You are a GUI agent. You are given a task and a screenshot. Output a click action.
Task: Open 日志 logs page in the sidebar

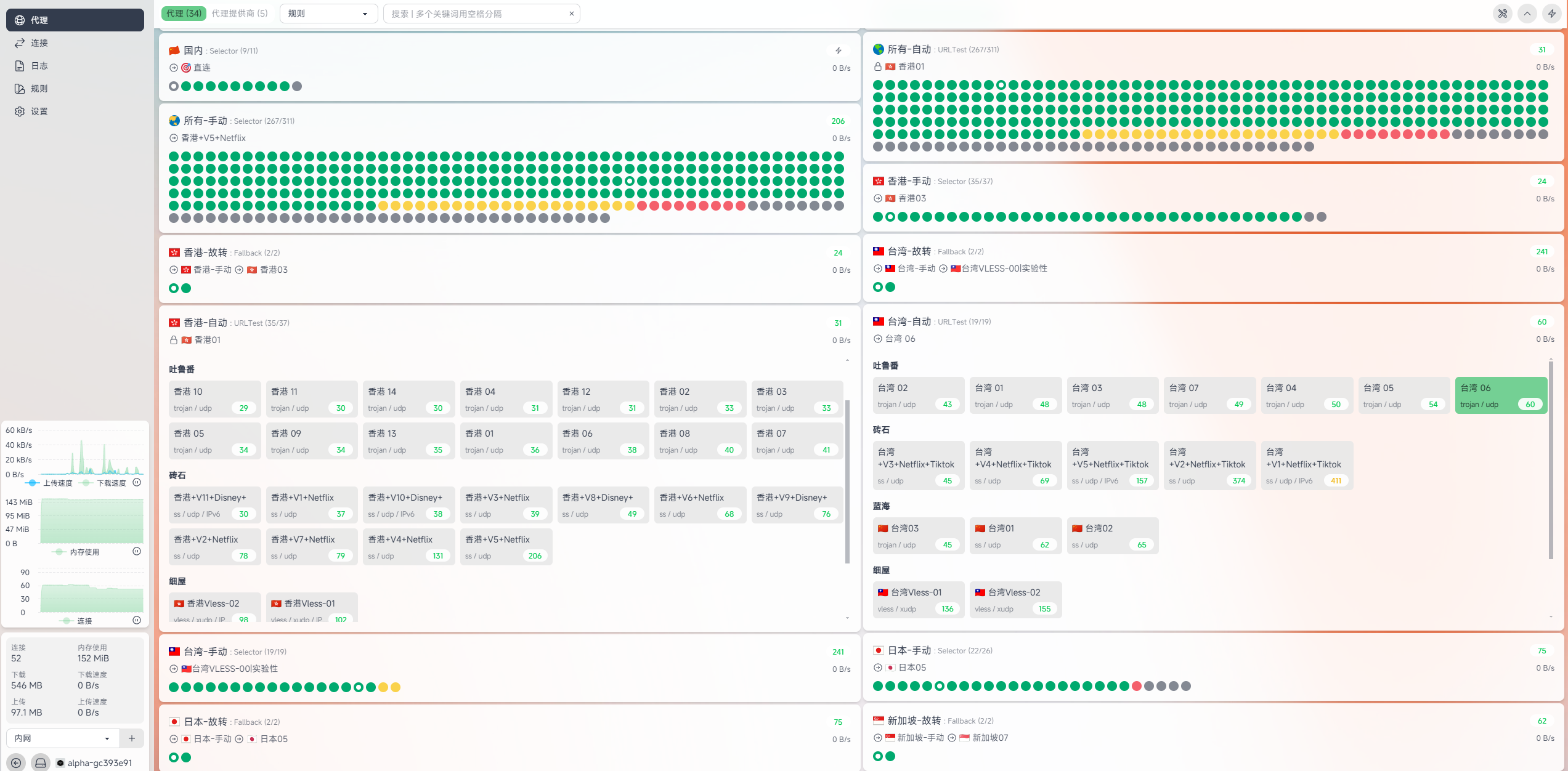pyautogui.click(x=39, y=66)
